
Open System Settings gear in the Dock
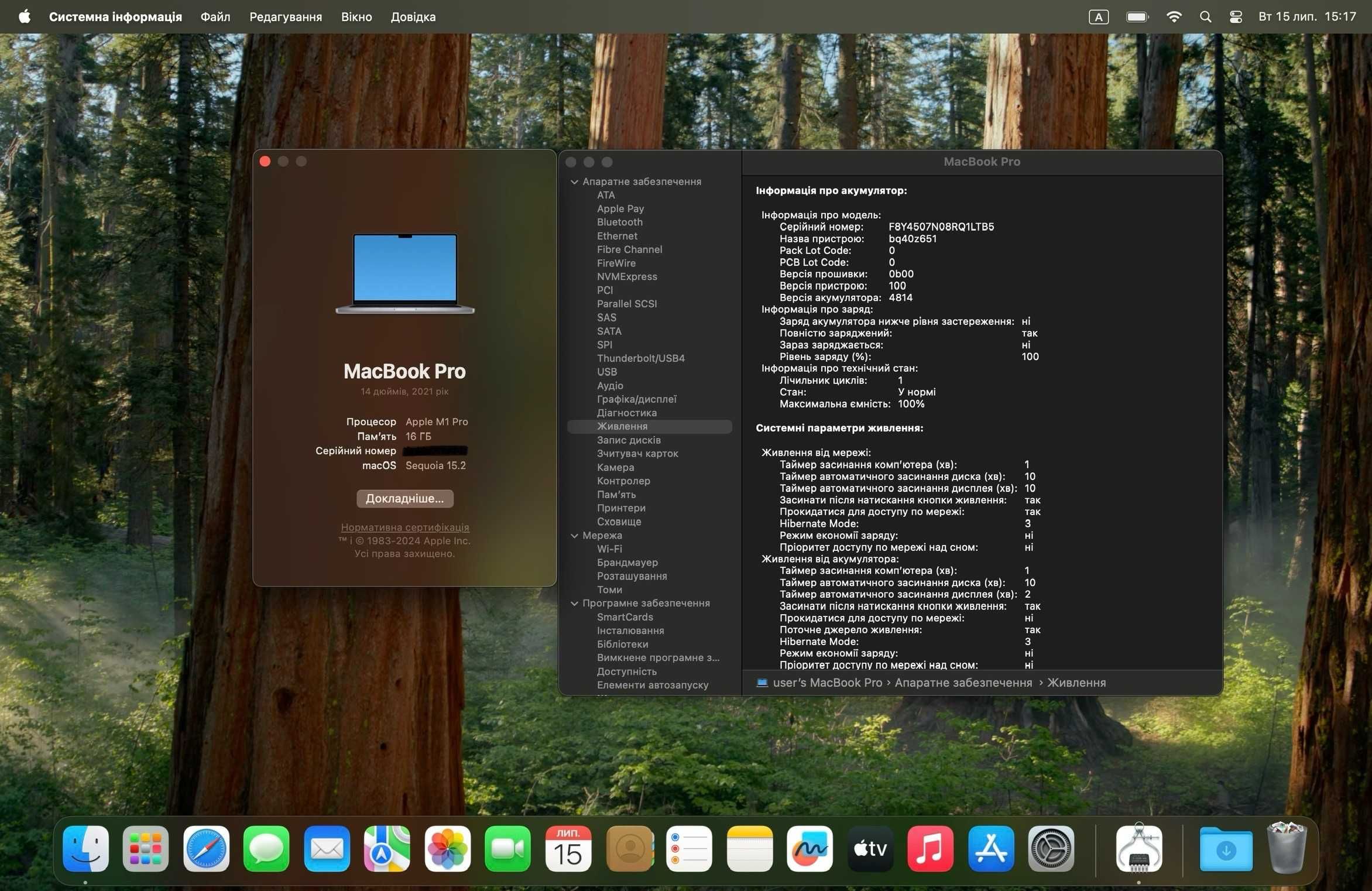[1051, 849]
